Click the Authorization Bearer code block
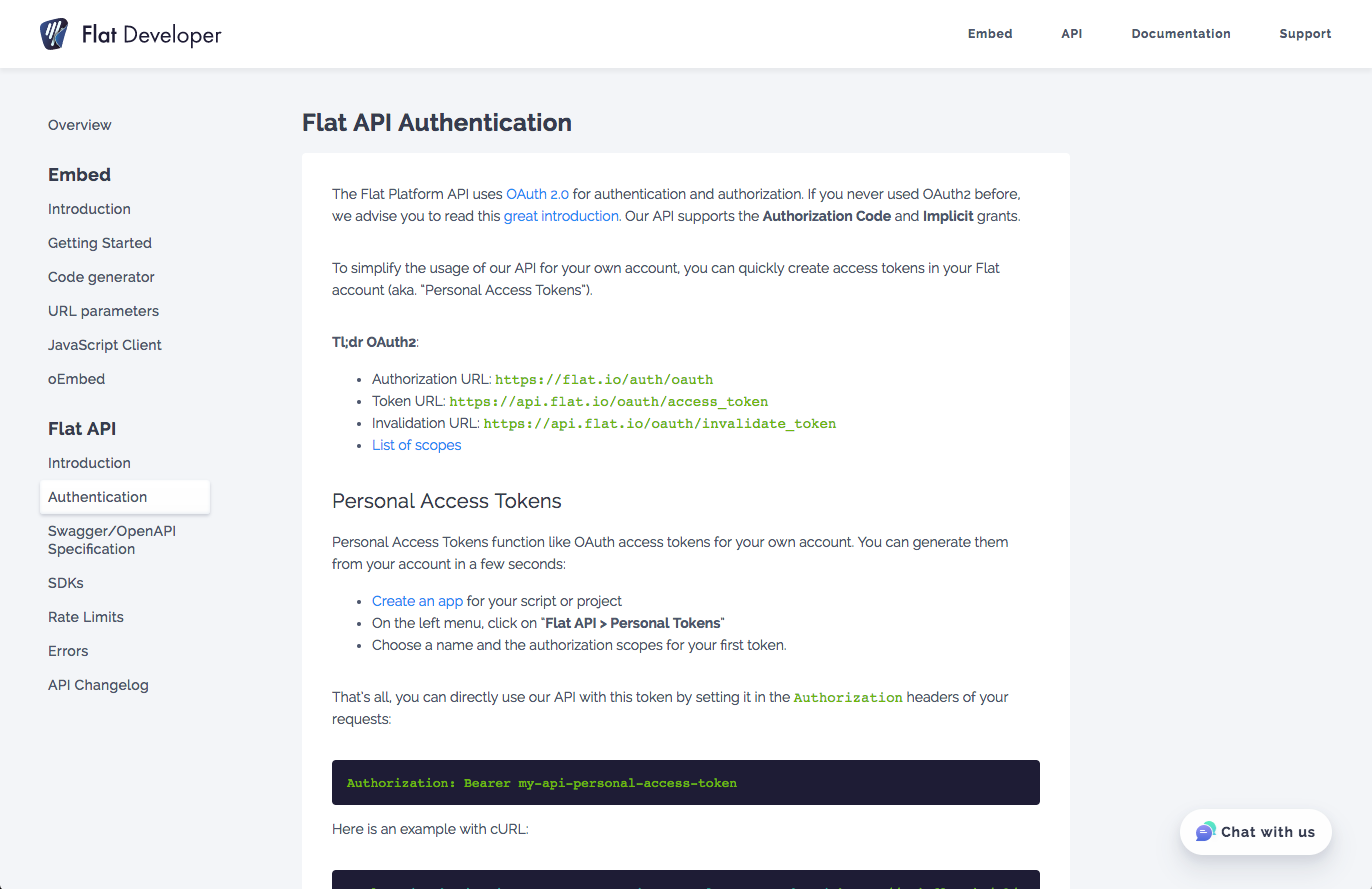The height and width of the screenshot is (889, 1372). [686, 783]
